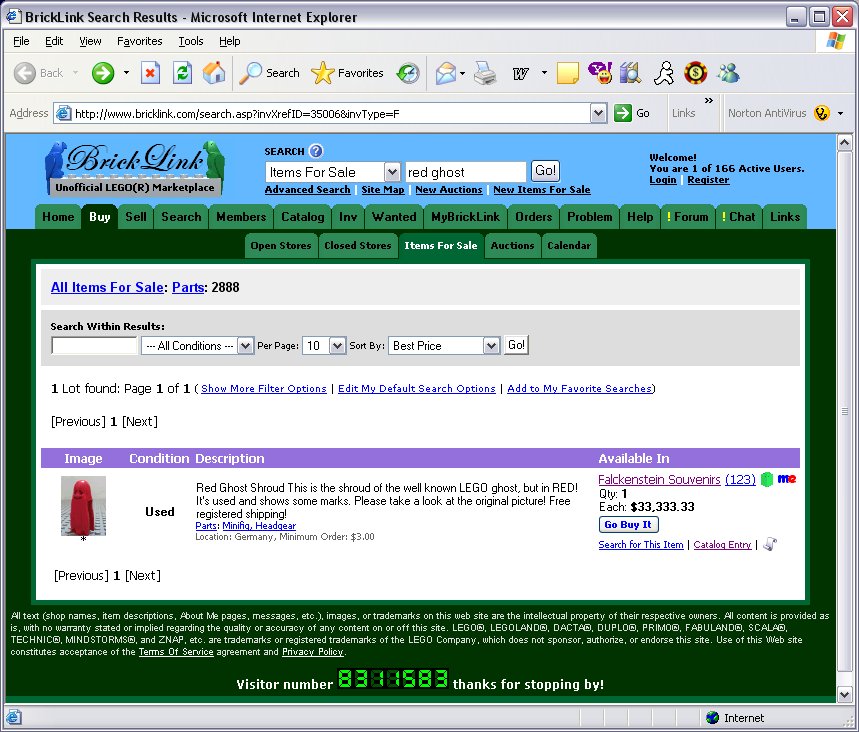Expand the Back button history dropdown arrow

tap(76, 73)
